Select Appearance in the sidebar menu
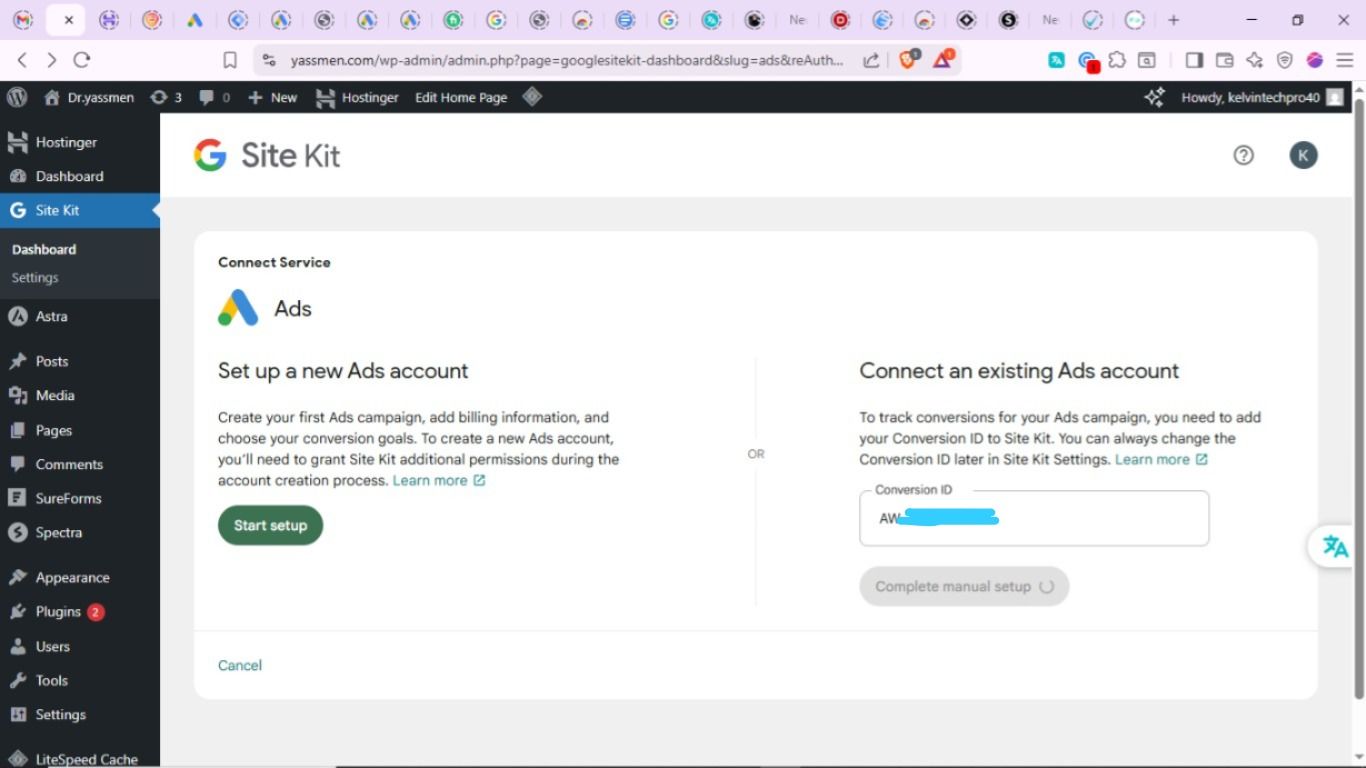The height and width of the screenshot is (768, 1366). (72, 577)
